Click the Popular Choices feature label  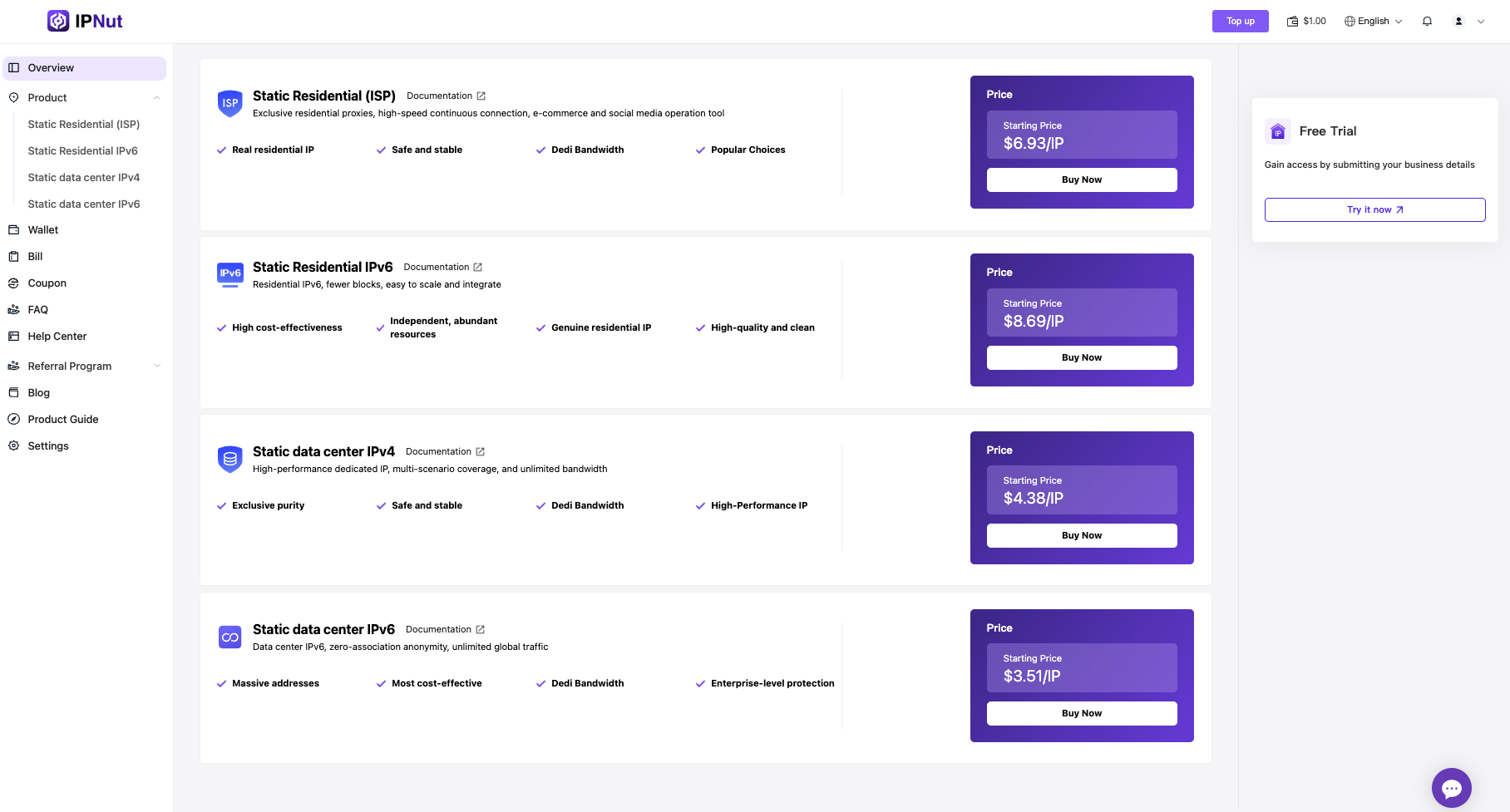click(x=748, y=150)
